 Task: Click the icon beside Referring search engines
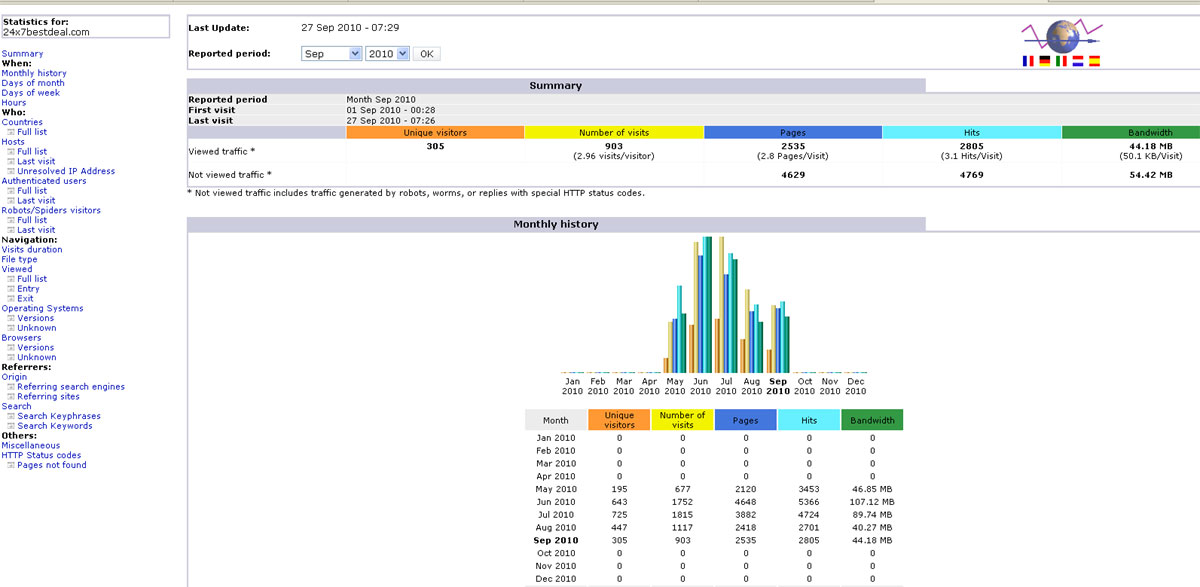[x=11, y=387]
